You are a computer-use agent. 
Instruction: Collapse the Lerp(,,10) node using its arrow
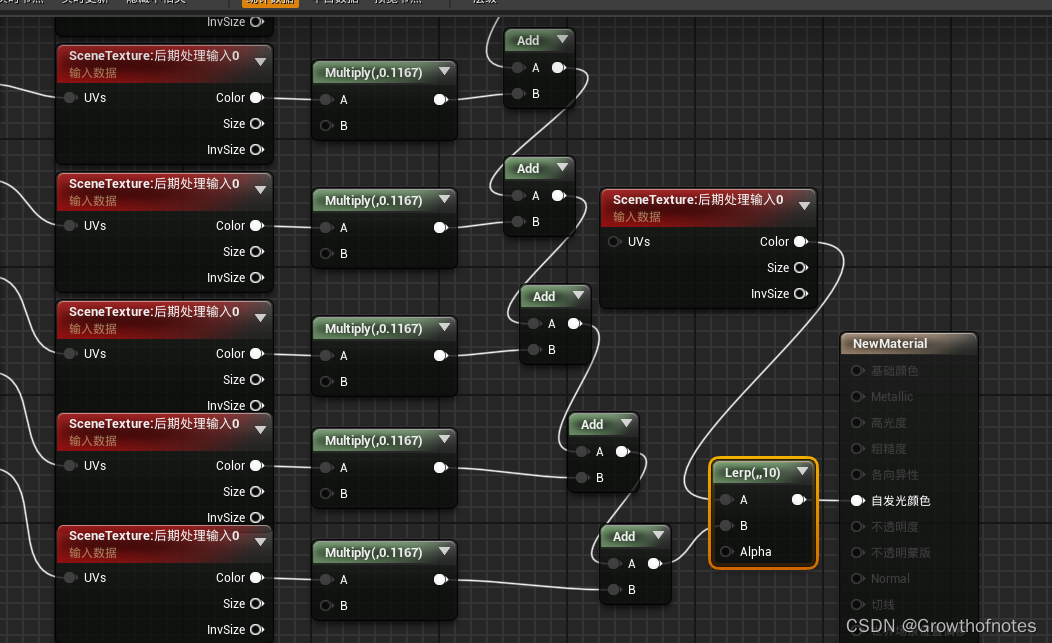[x=802, y=472]
